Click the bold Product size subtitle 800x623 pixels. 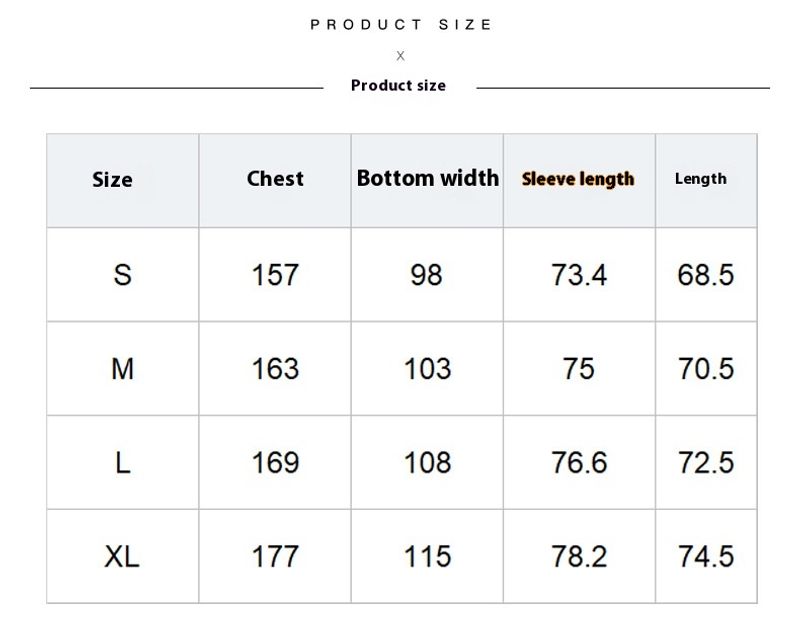[x=398, y=86]
